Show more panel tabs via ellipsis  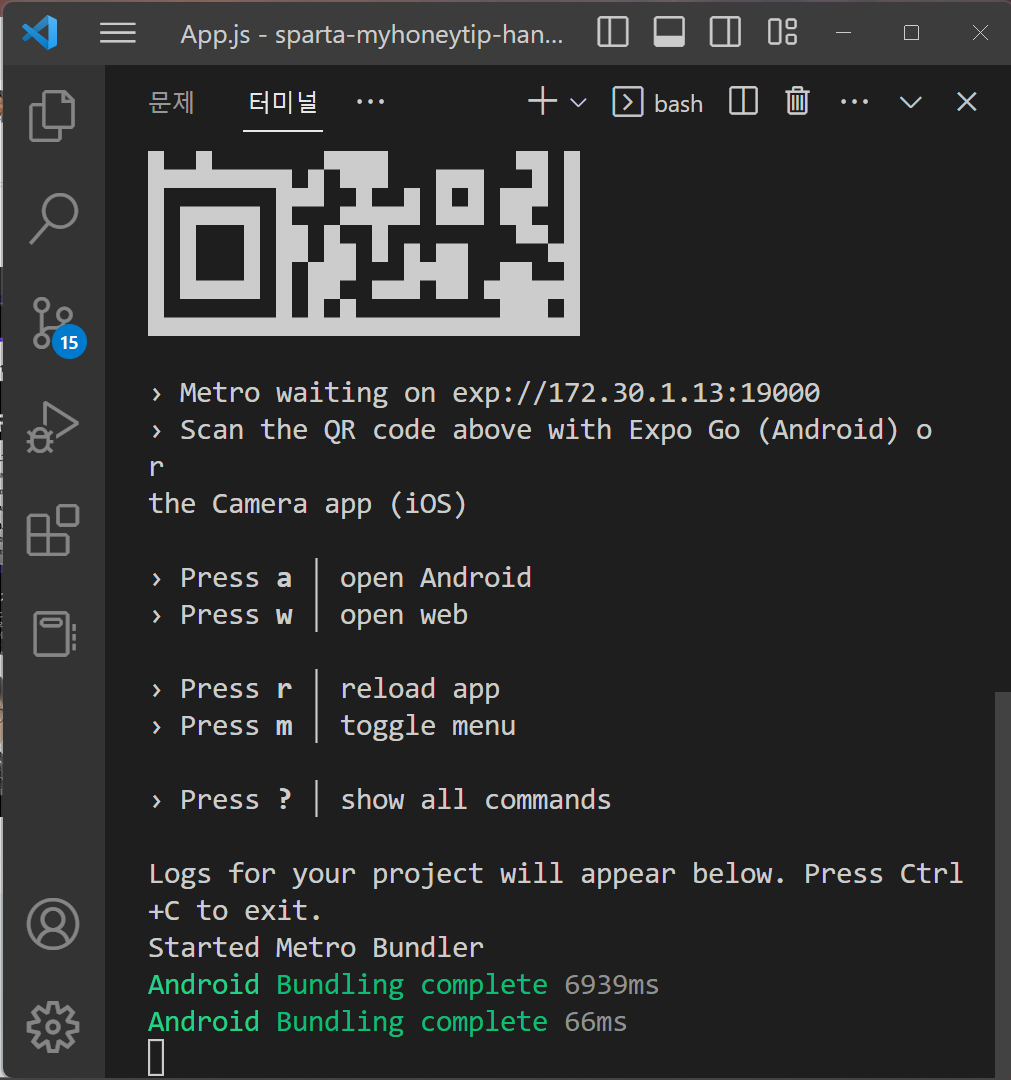pos(371,102)
